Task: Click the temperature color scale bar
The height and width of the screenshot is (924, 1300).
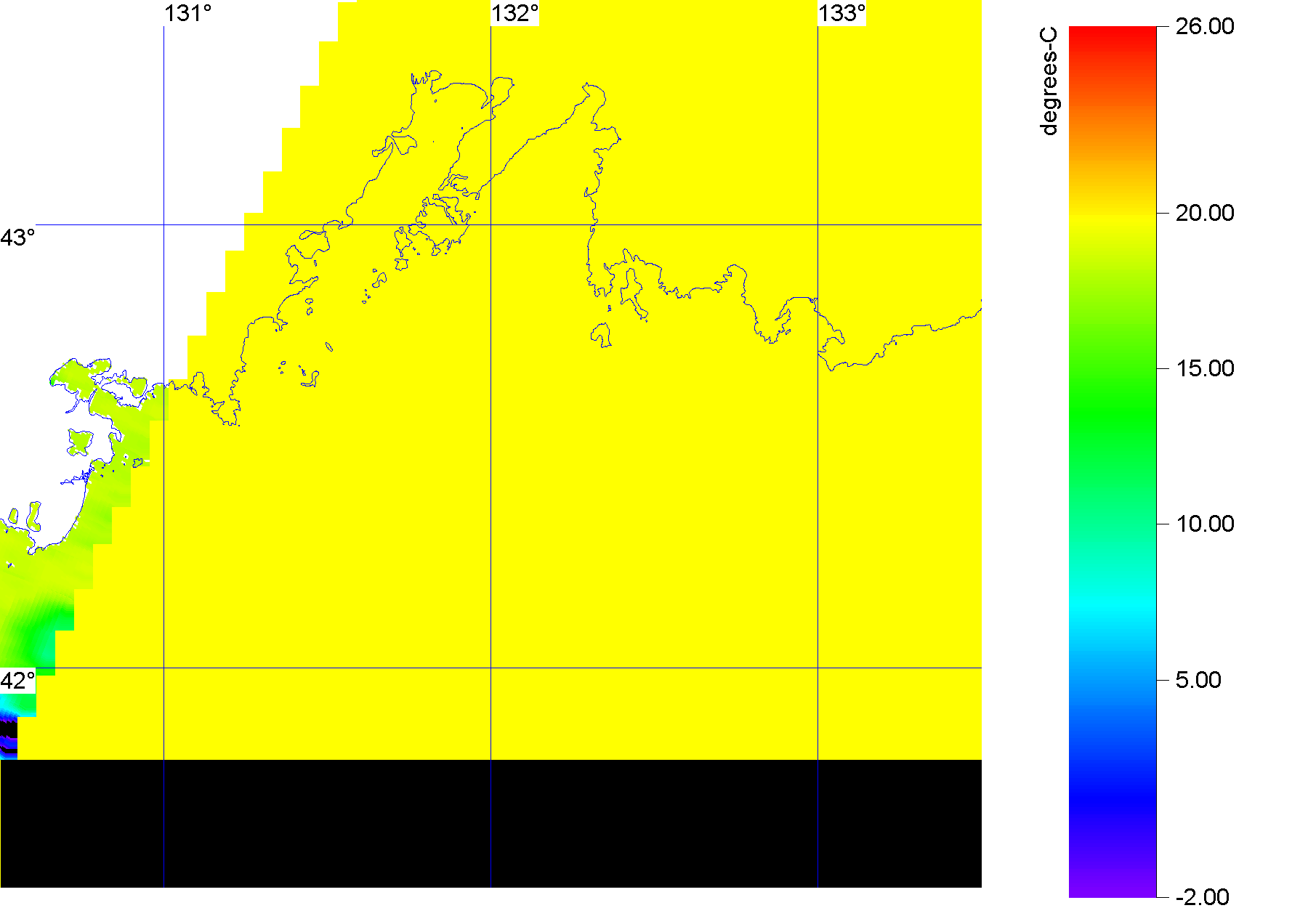Action: tap(1113, 462)
